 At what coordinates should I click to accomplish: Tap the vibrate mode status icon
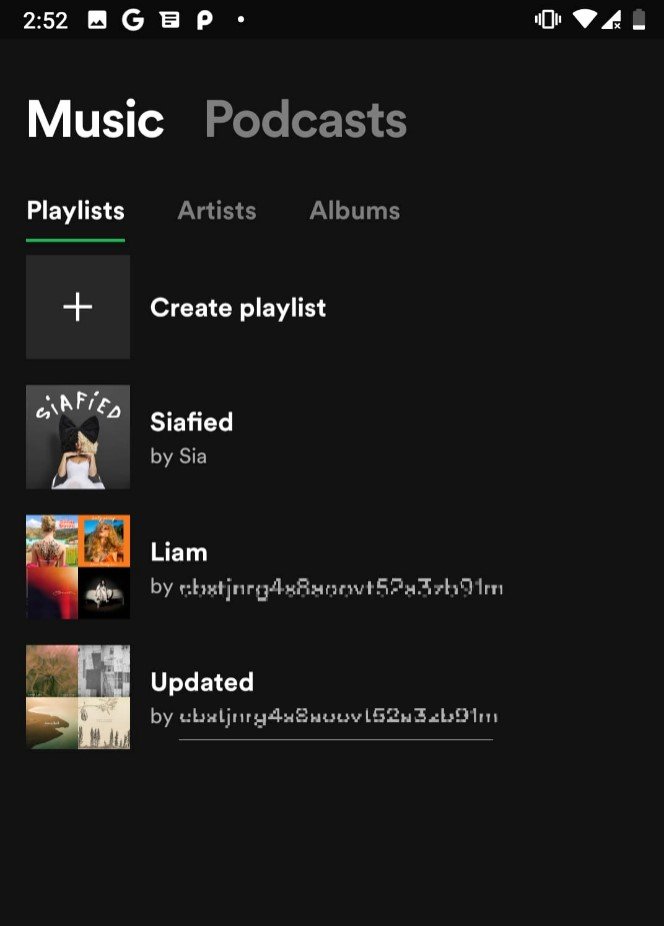pos(547,20)
